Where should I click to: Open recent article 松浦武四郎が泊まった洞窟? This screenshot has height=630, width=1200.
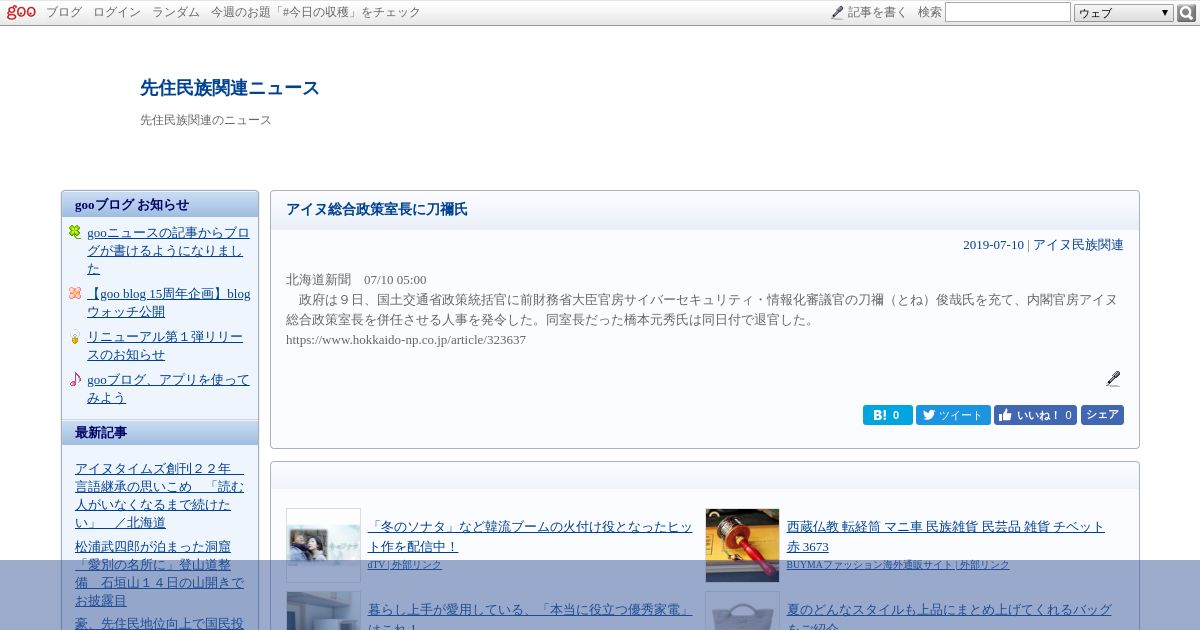159,573
